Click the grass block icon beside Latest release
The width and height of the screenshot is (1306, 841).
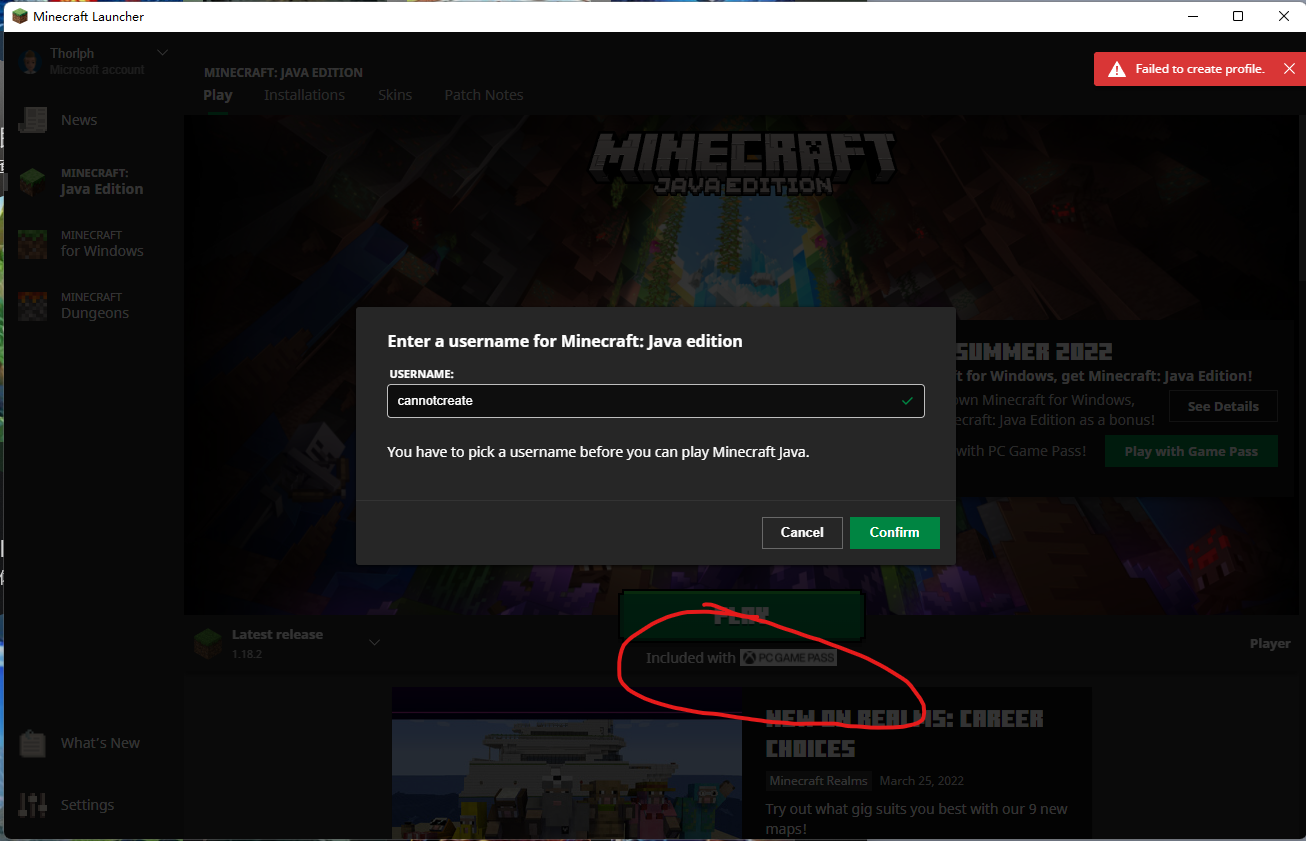(208, 643)
